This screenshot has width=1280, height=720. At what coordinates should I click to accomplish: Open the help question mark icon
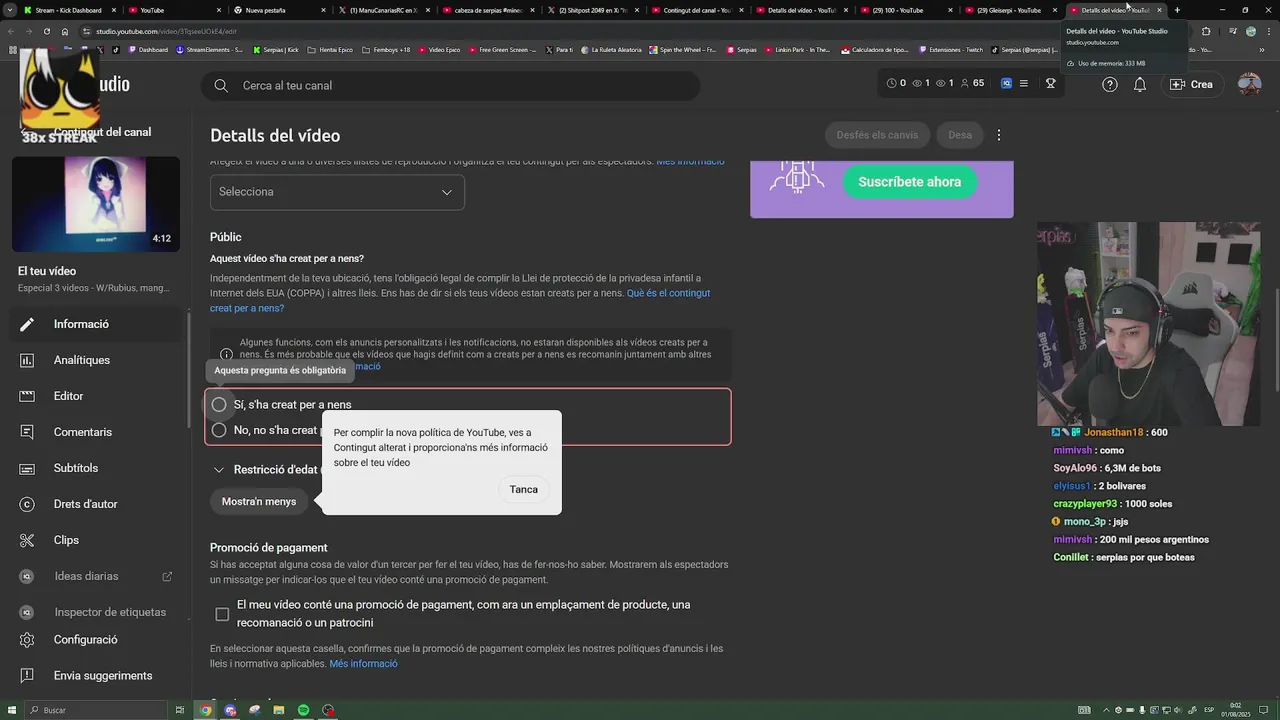[1110, 85]
